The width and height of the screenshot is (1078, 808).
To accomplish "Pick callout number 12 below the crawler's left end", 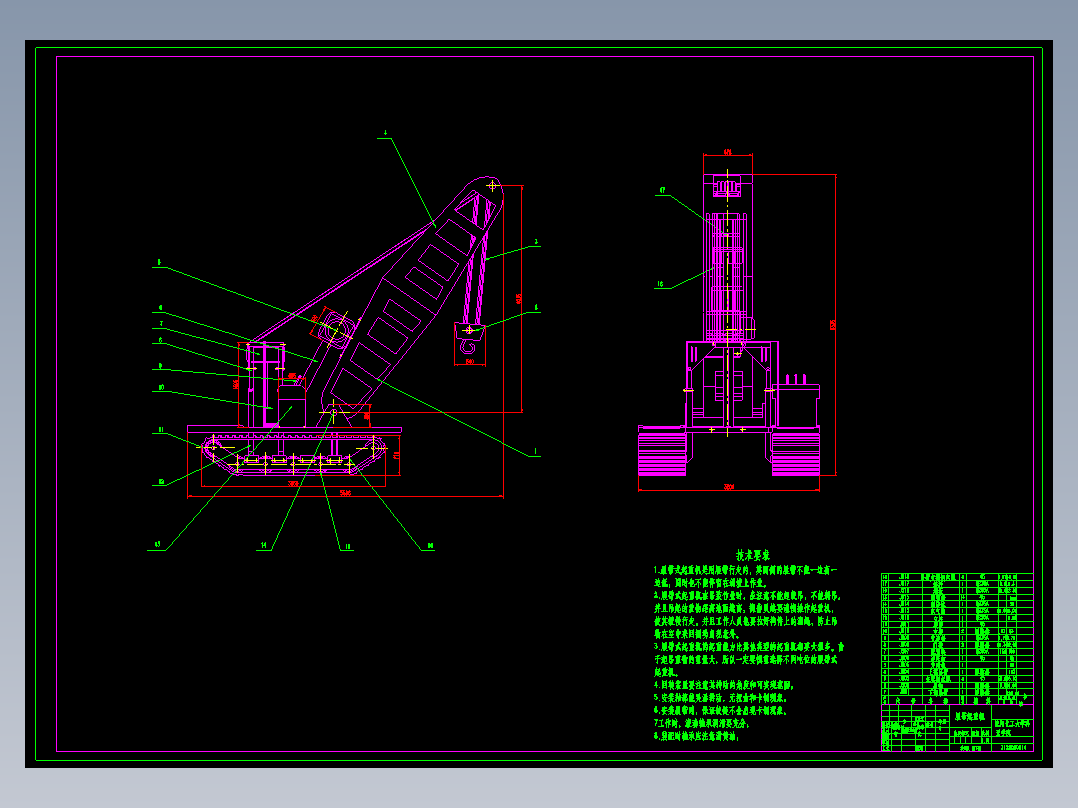I will click(162, 481).
